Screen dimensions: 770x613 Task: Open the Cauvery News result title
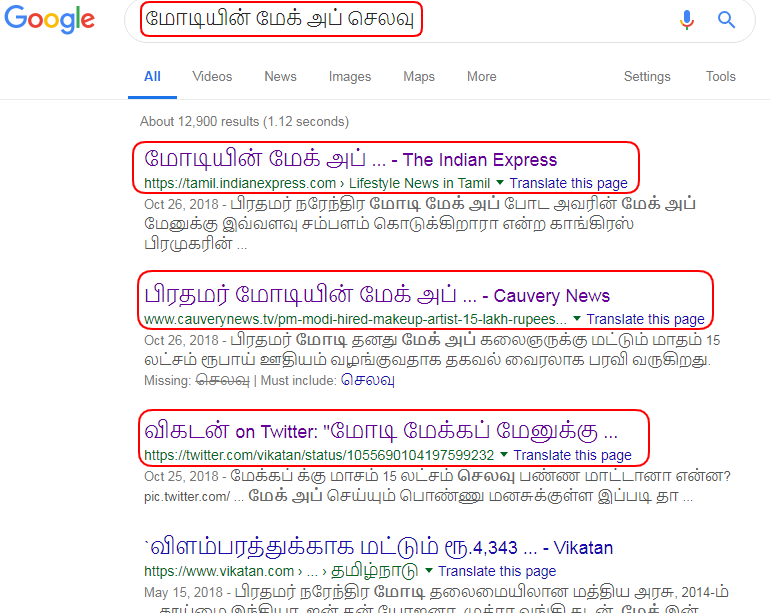377,295
